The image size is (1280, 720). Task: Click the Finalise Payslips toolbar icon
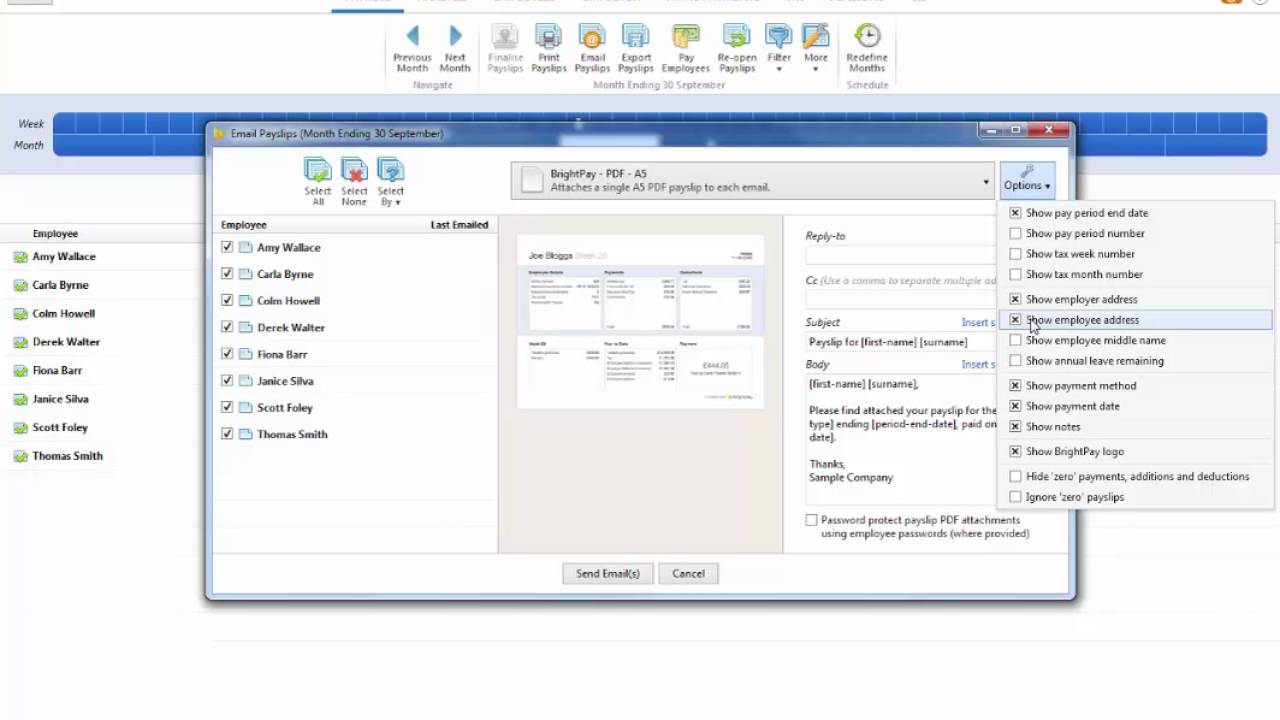[x=505, y=49]
